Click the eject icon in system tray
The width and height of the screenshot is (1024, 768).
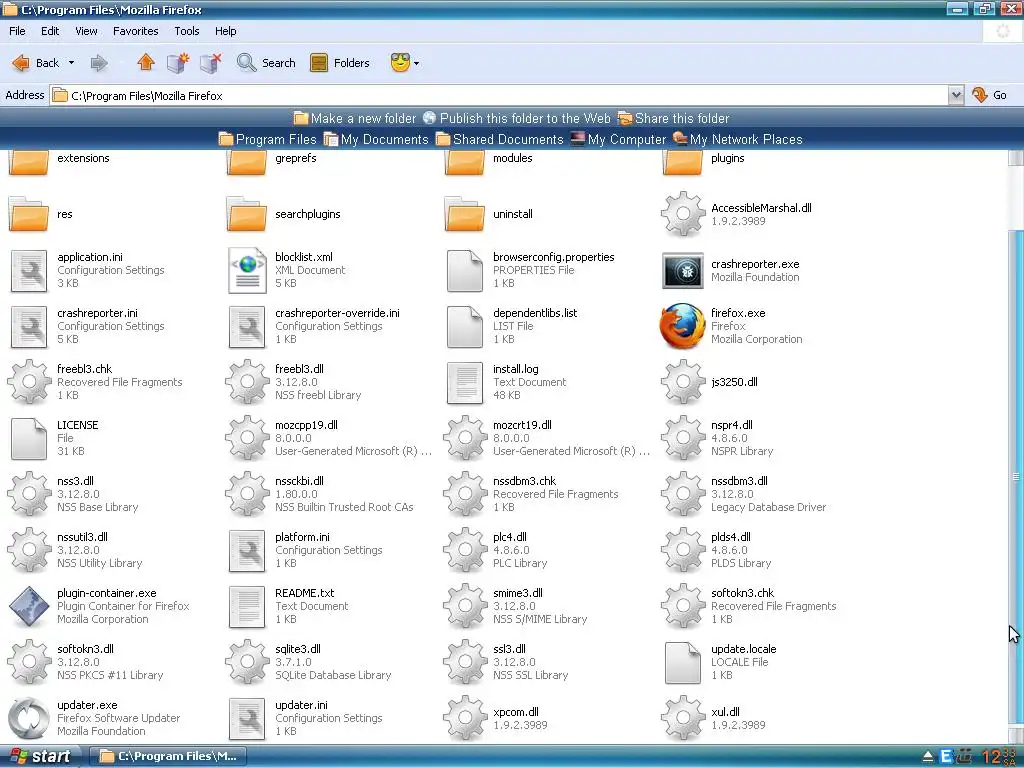click(927, 757)
